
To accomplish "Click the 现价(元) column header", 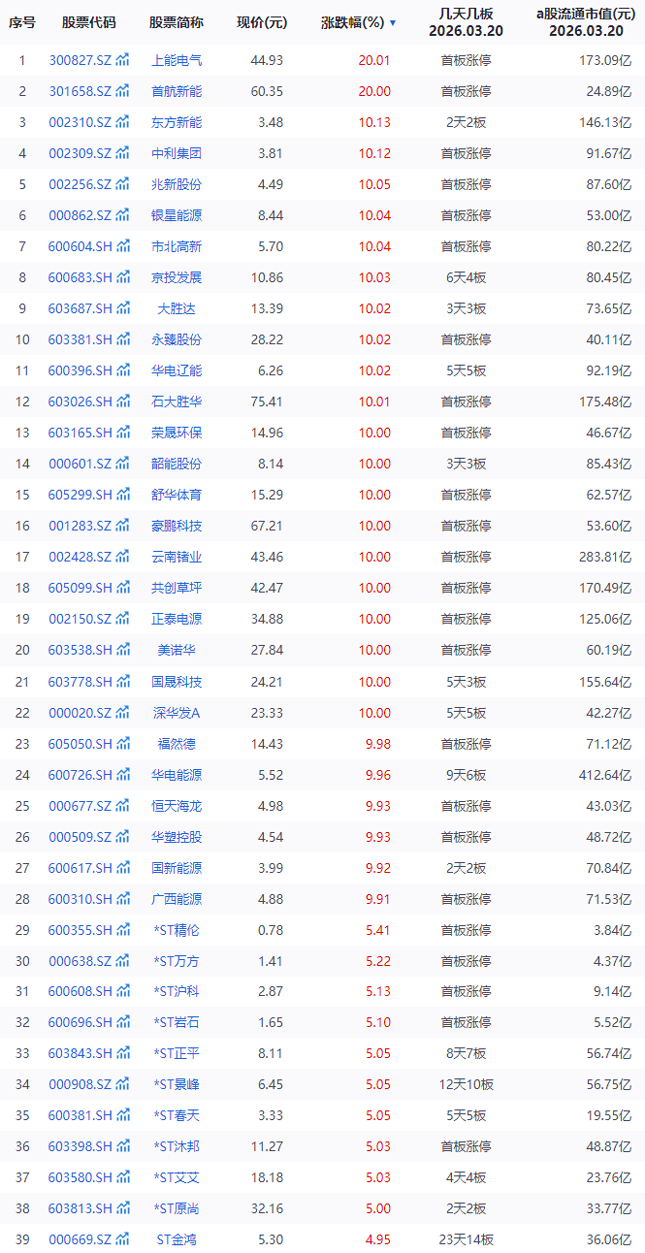I will point(261,22).
